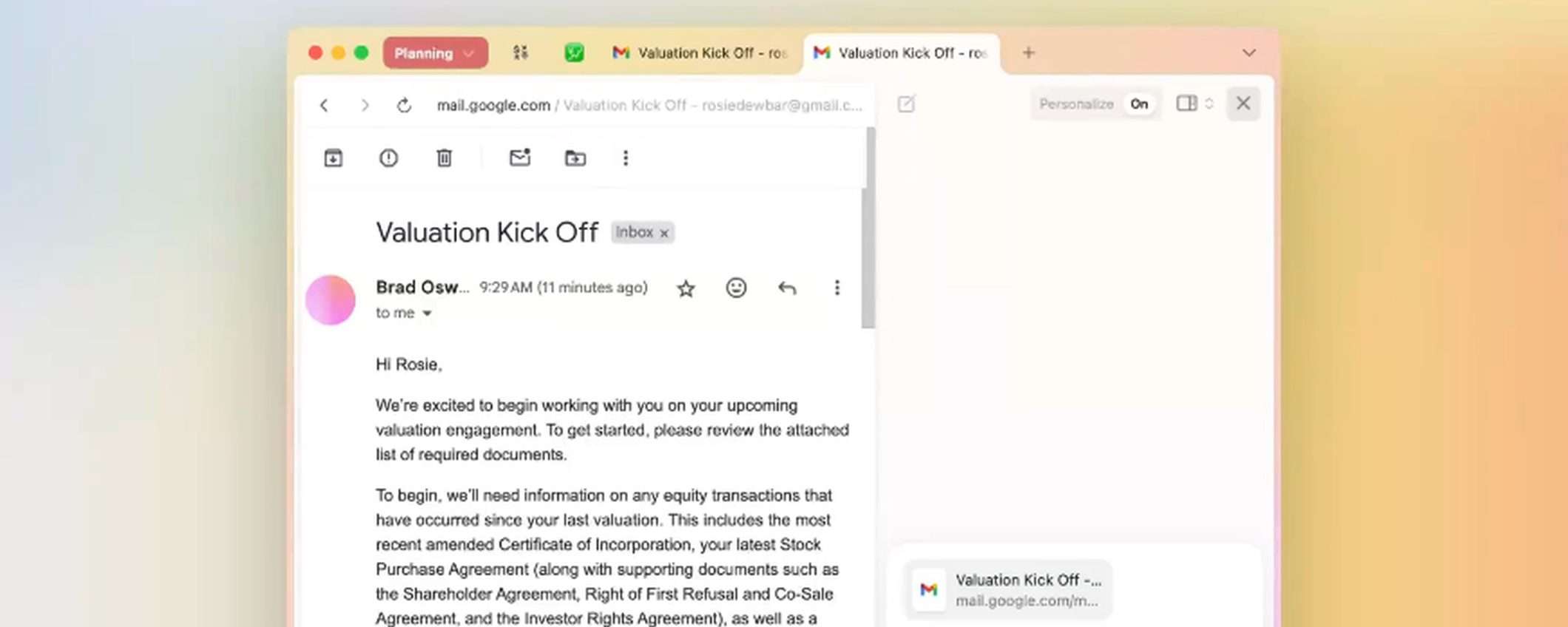
Task: Start a new chat with the compose icon
Action: coord(906,104)
